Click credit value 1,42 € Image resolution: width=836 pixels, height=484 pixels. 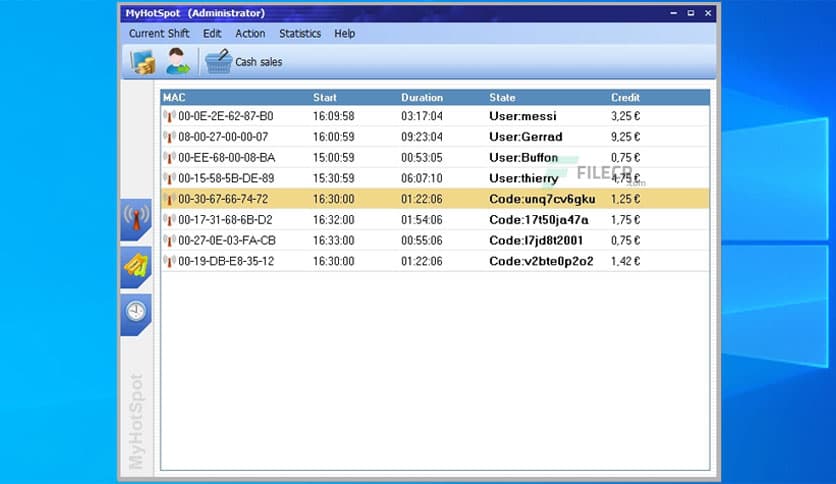[x=625, y=262]
